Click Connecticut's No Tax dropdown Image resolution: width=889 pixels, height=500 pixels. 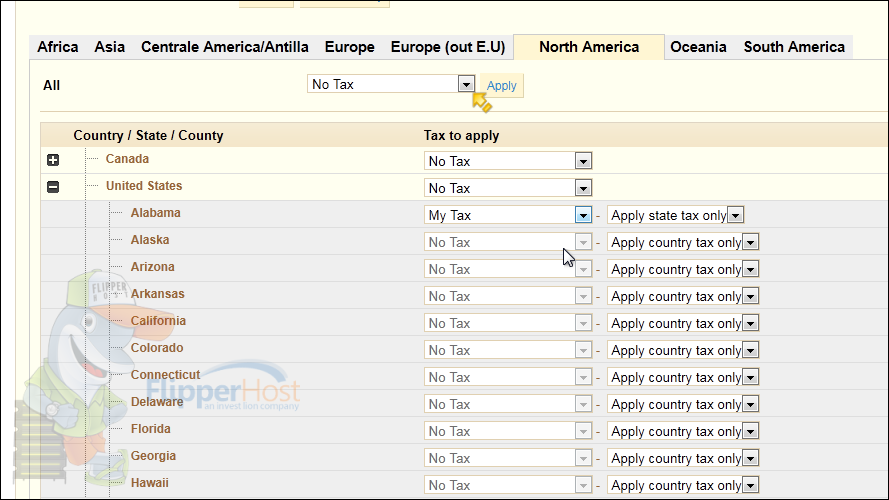pos(508,377)
